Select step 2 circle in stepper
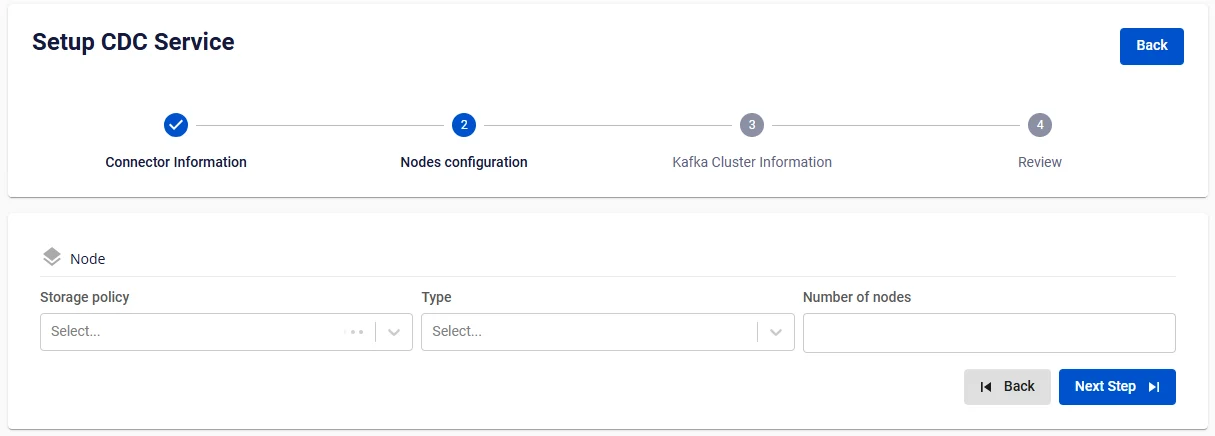 pos(464,125)
